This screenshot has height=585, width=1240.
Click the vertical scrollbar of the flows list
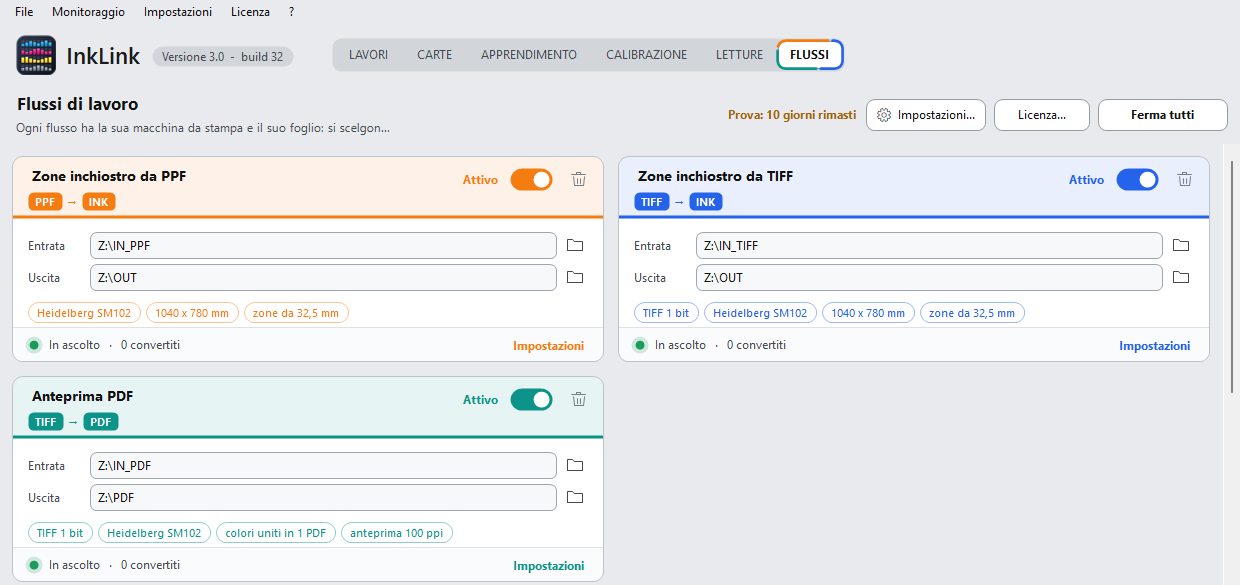coord(1231,277)
